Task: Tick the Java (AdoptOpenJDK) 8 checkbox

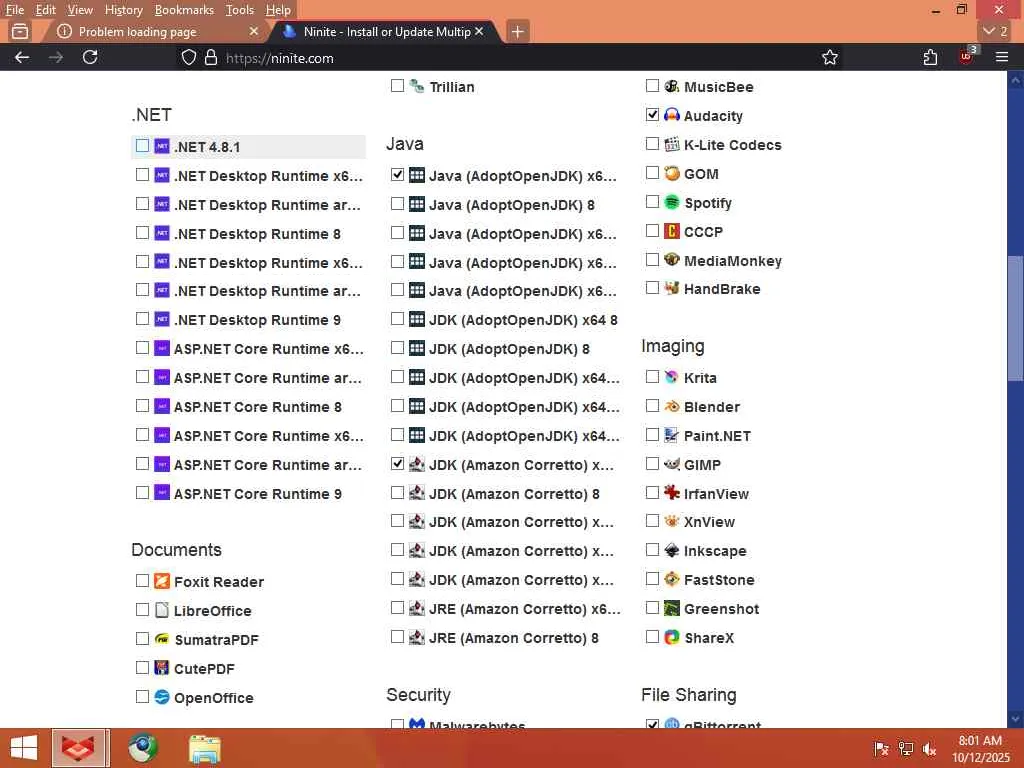Action: [397, 203]
